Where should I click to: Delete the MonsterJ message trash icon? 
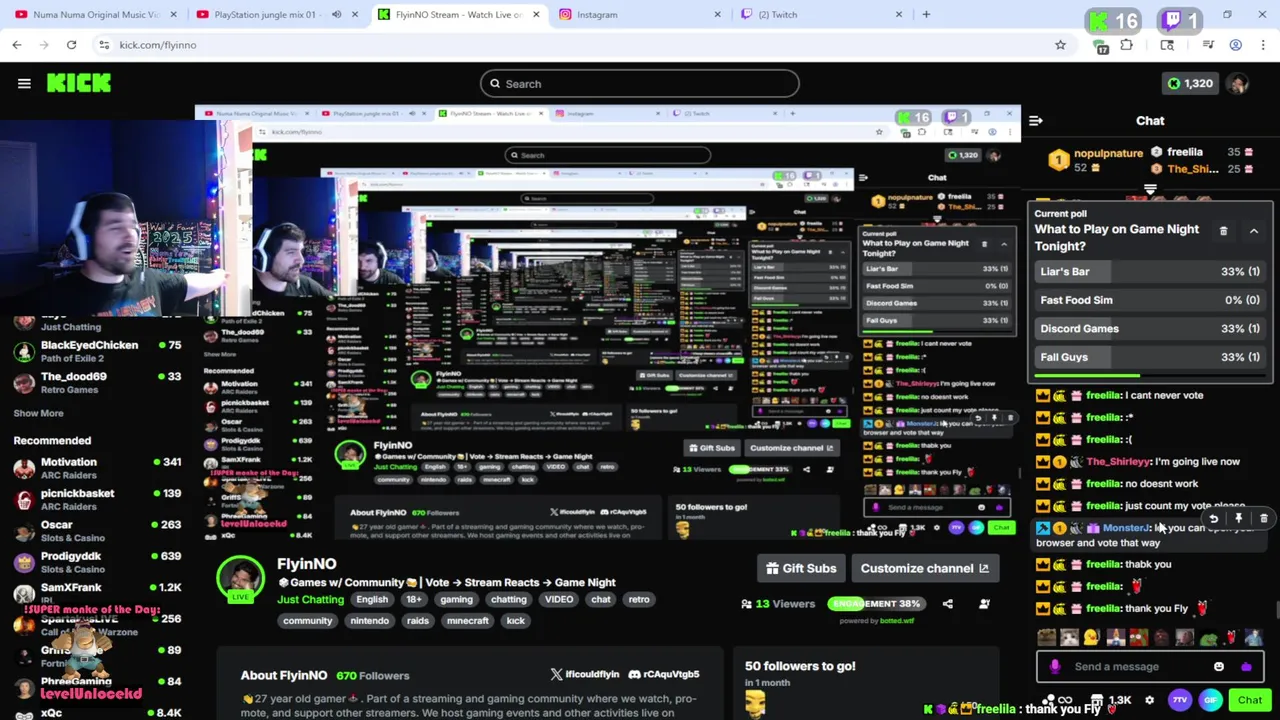point(1263,519)
